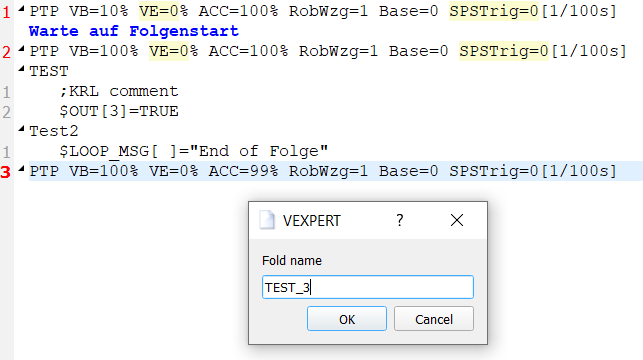
Task: Click the TEST fold title text
Action: point(49,71)
